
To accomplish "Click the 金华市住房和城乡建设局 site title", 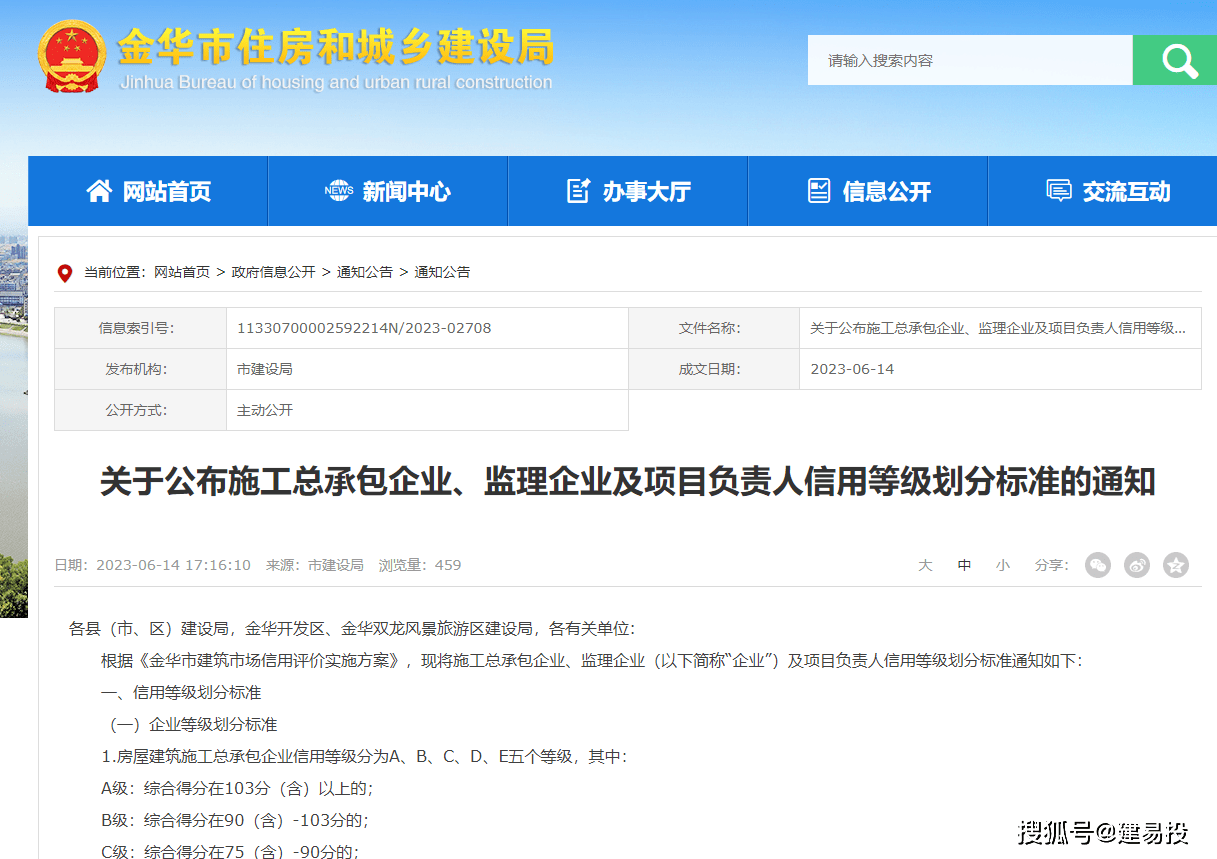I will [336, 46].
